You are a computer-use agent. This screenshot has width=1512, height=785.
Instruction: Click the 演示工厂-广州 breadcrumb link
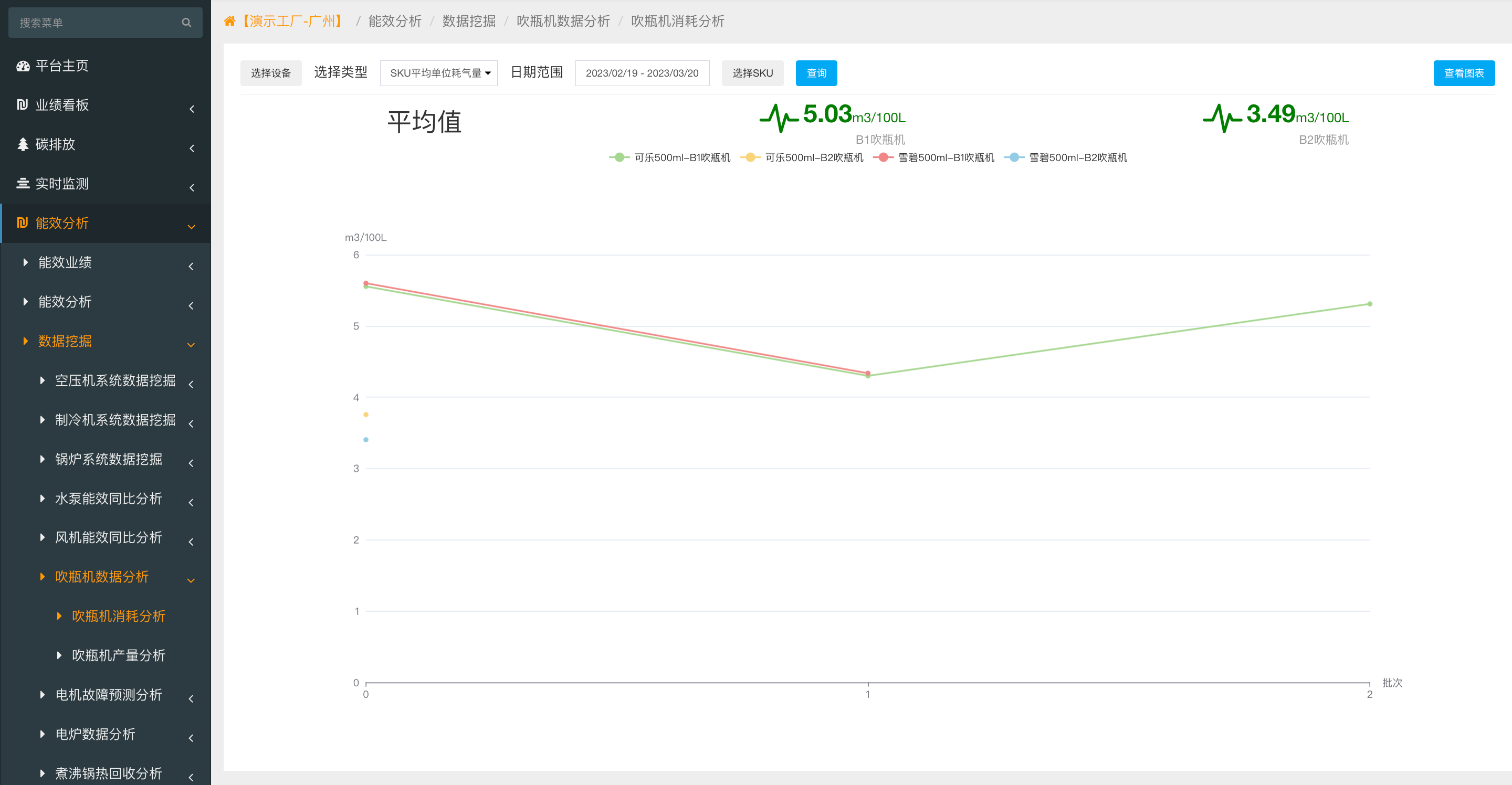click(292, 22)
